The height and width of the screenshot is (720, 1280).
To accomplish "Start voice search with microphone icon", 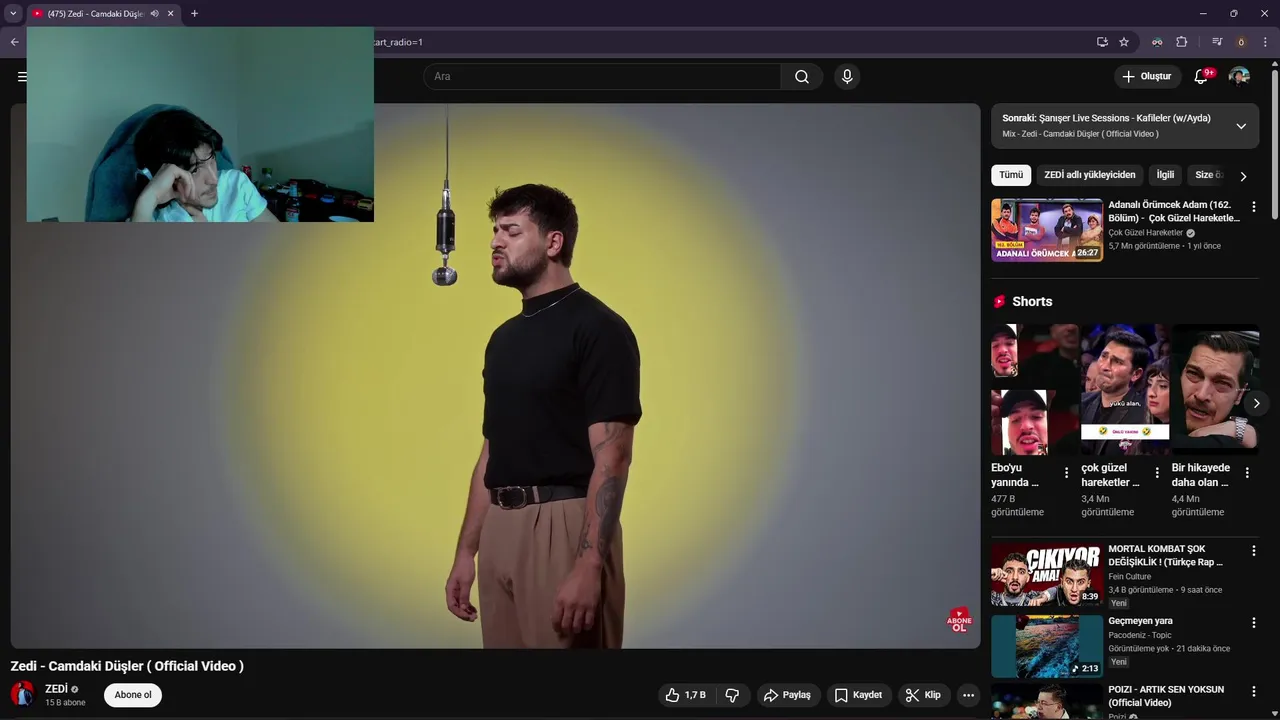I will [847, 77].
